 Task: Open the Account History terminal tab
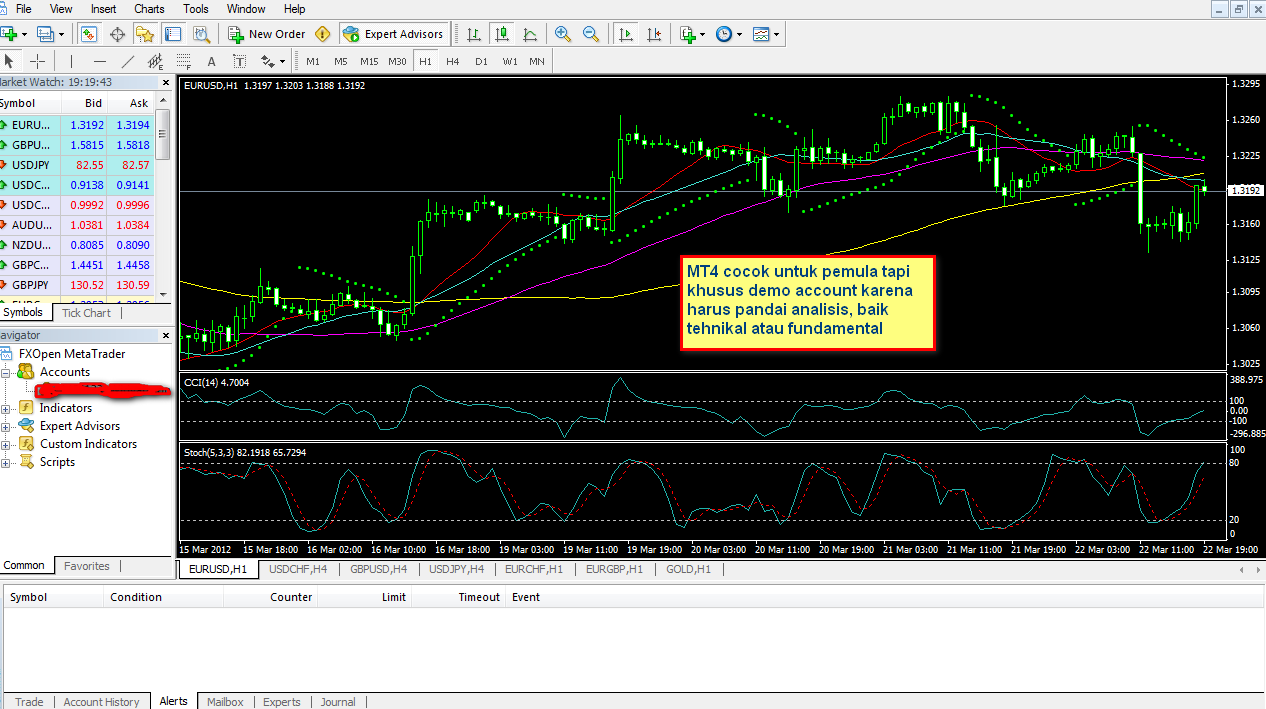(x=101, y=702)
